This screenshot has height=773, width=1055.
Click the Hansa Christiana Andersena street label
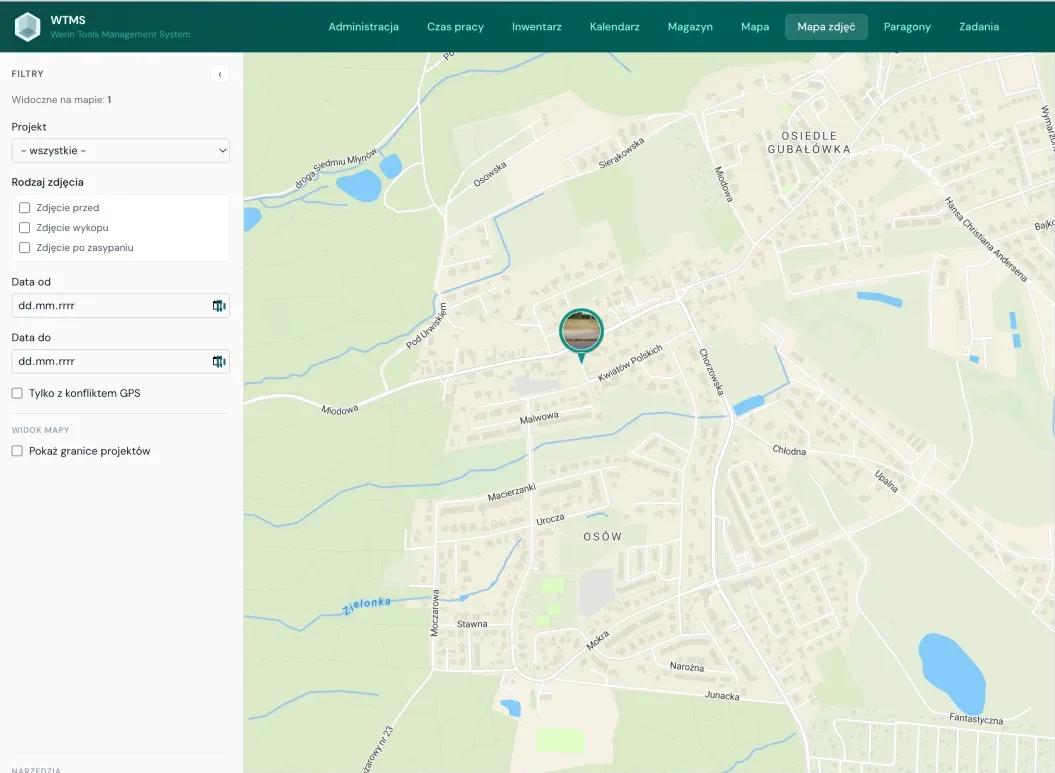point(986,240)
